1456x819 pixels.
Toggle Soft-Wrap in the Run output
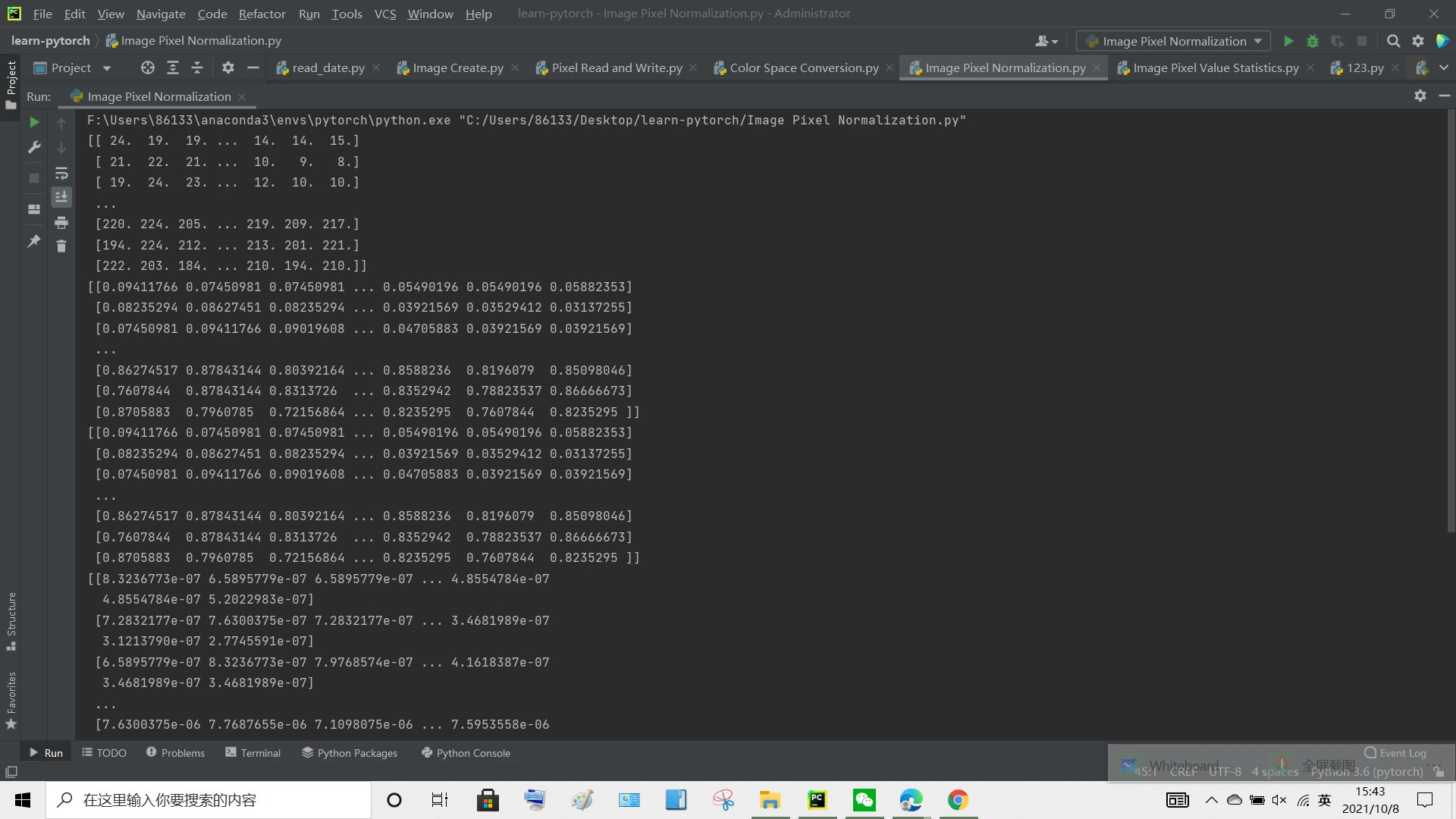(x=61, y=174)
